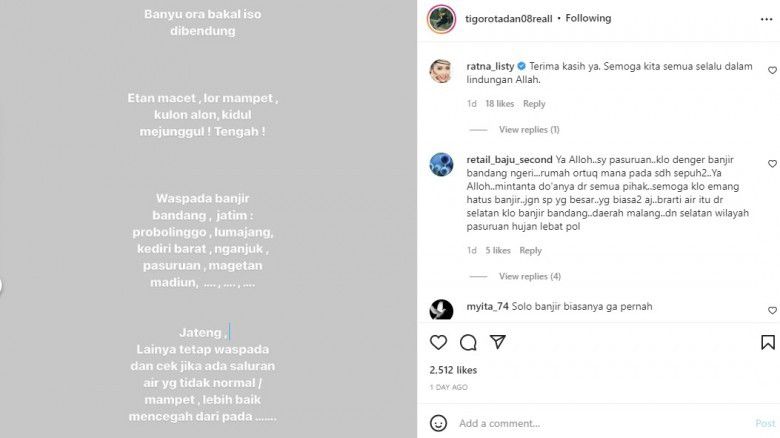Like myita_74's comment
The width and height of the screenshot is (780, 438).
[772, 311]
